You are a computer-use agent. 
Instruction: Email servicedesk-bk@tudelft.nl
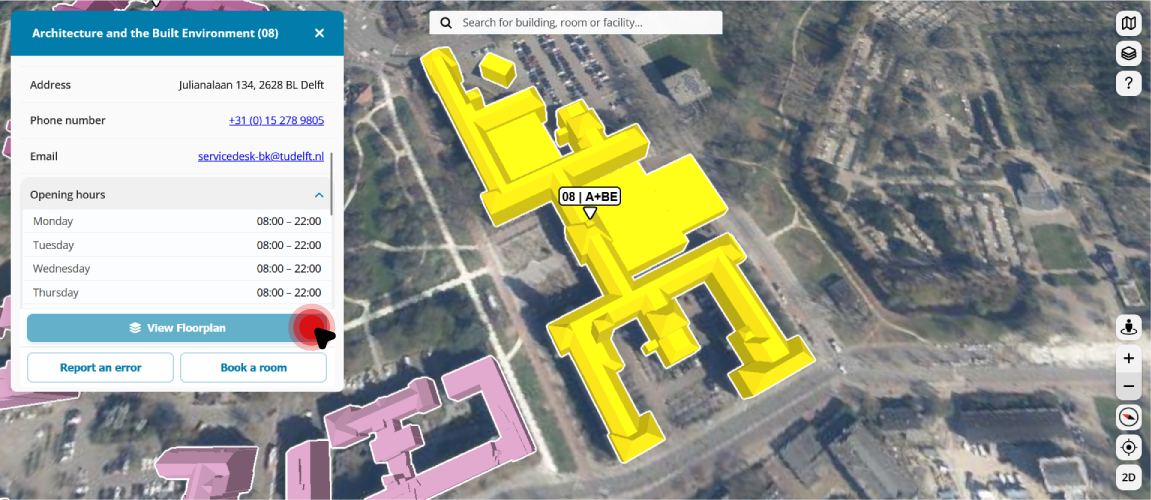click(x=261, y=156)
